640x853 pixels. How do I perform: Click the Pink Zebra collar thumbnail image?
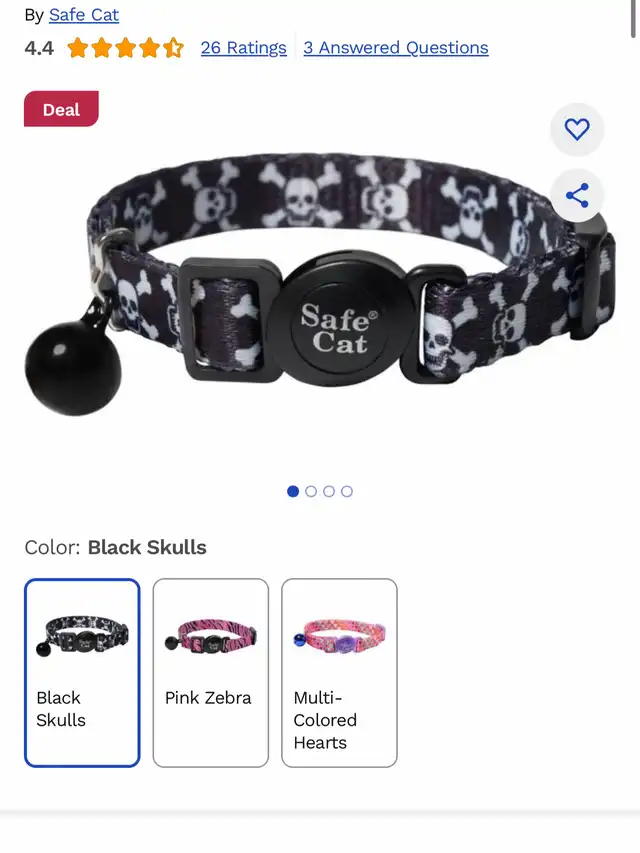211,635
